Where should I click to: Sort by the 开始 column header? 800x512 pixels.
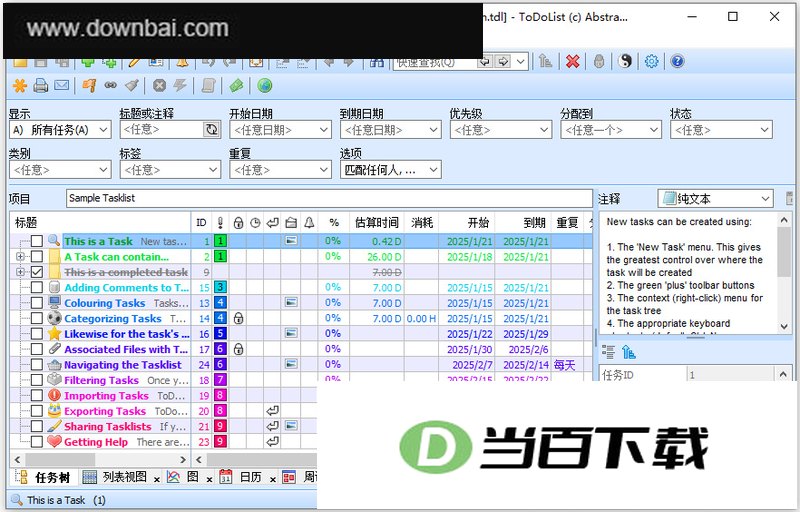(466, 222)
